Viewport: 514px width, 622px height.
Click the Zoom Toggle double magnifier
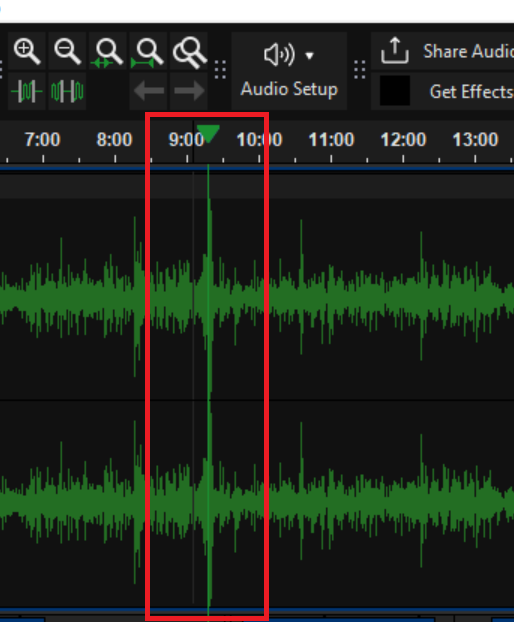[x=189, y=52]
